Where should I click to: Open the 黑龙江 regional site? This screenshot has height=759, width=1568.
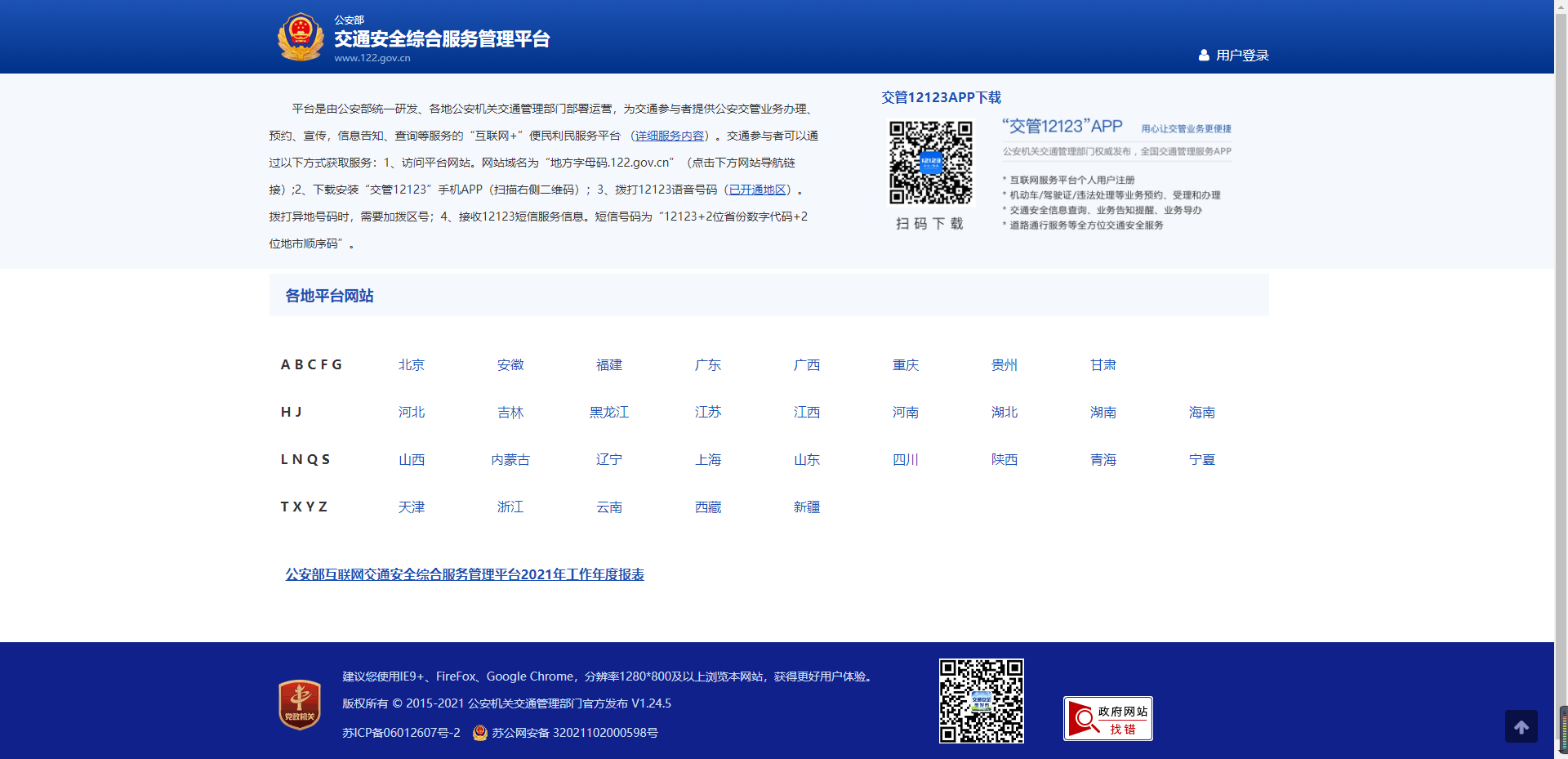click(x=609, y=413)
